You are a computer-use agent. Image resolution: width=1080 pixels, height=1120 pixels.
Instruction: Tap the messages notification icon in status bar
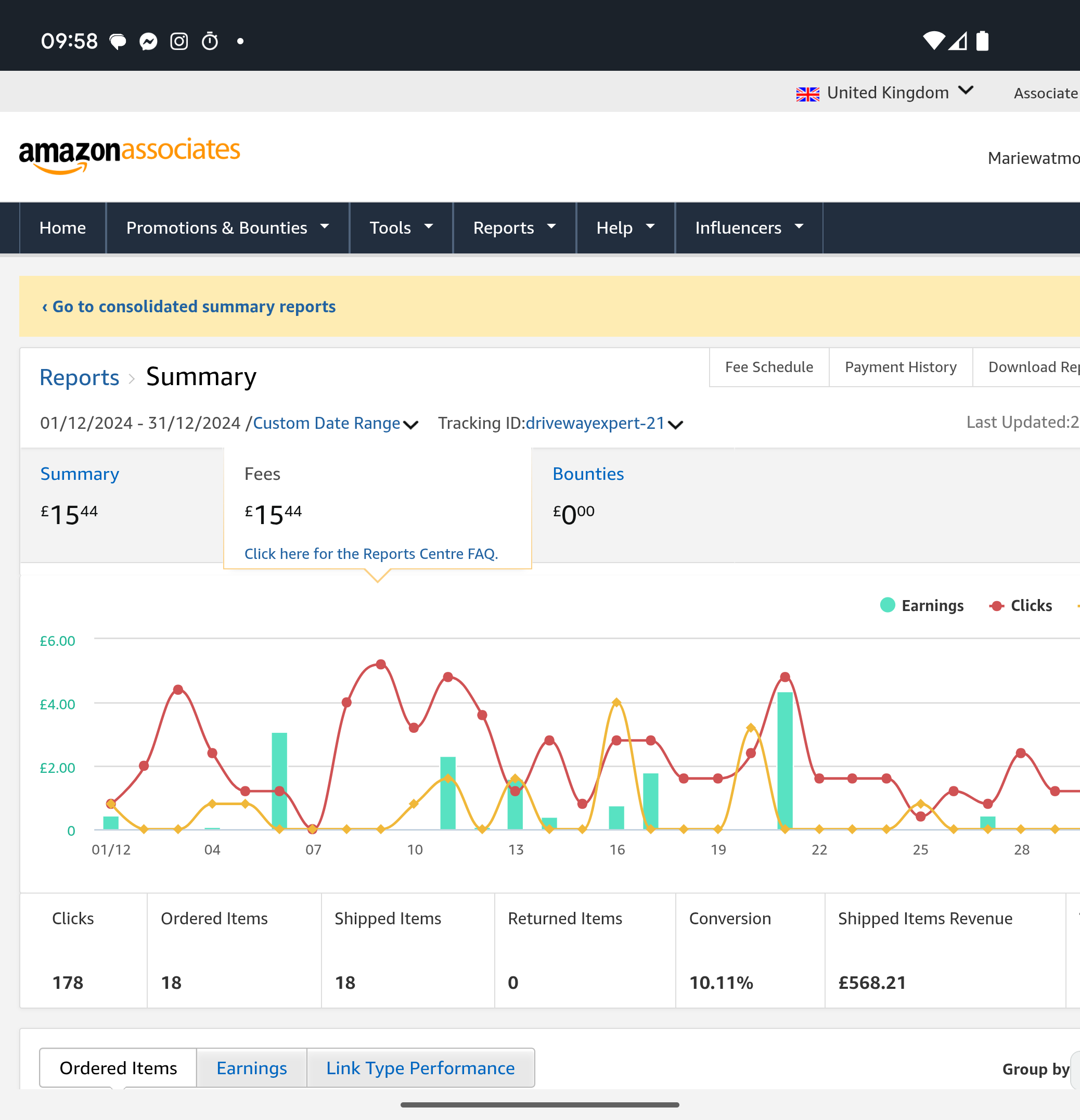[118, 41]
